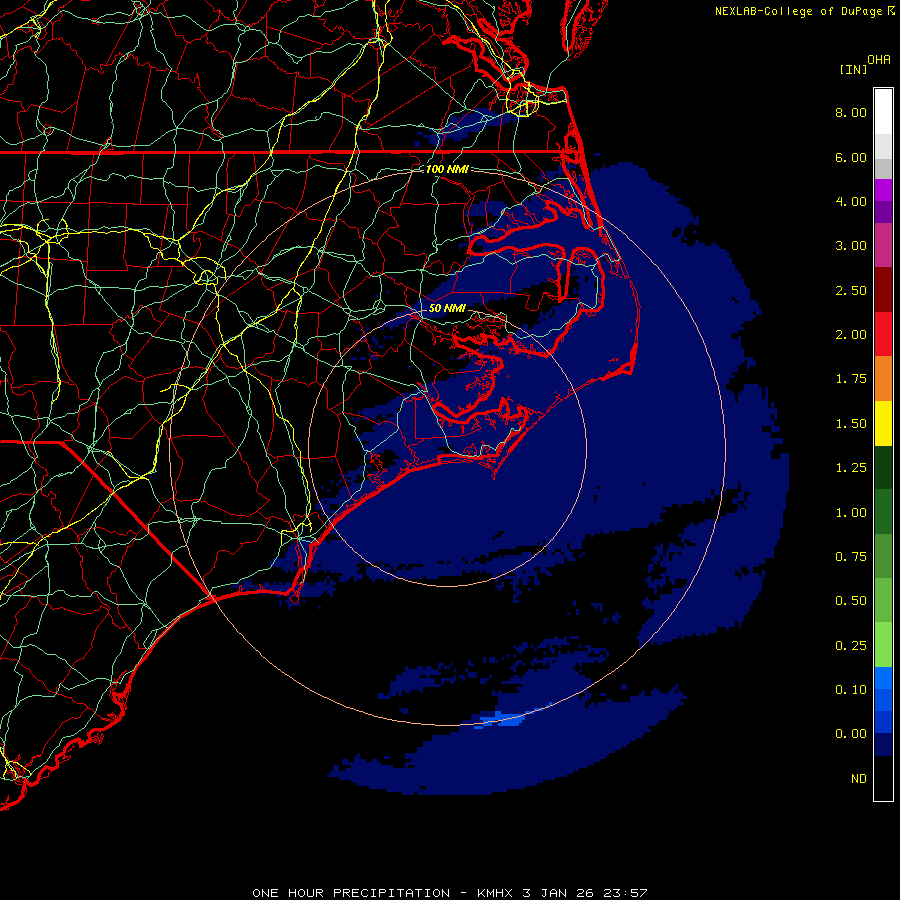
Task: Click the 1.00 legend value
Action: pos(851,513)
